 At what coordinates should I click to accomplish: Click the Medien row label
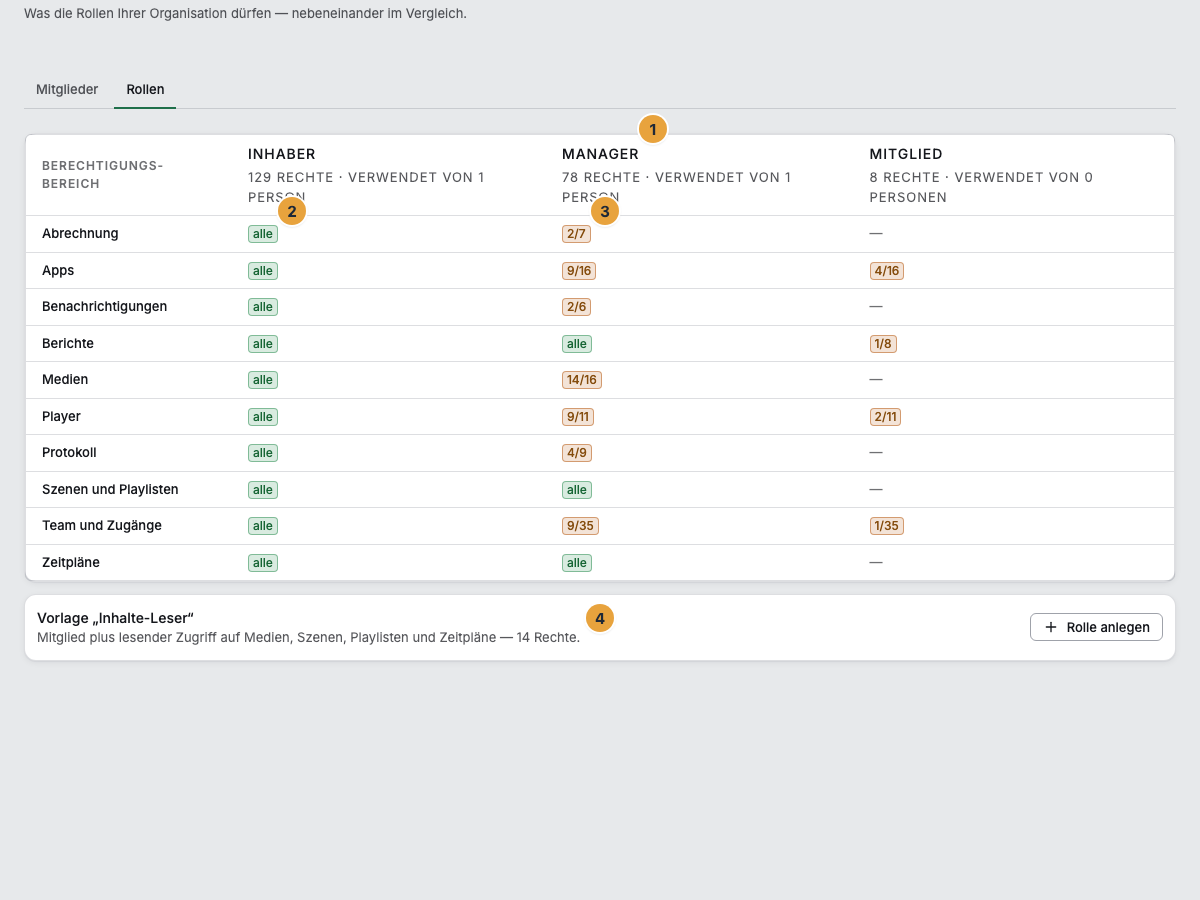65,380
